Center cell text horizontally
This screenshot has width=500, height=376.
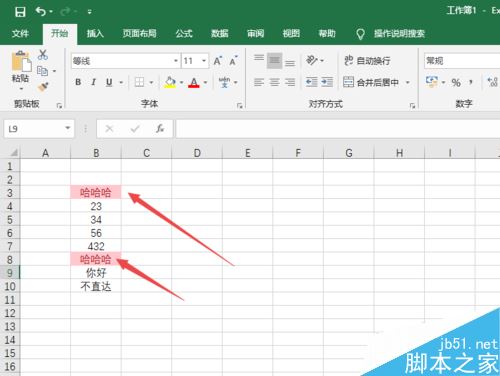point(274,82)
